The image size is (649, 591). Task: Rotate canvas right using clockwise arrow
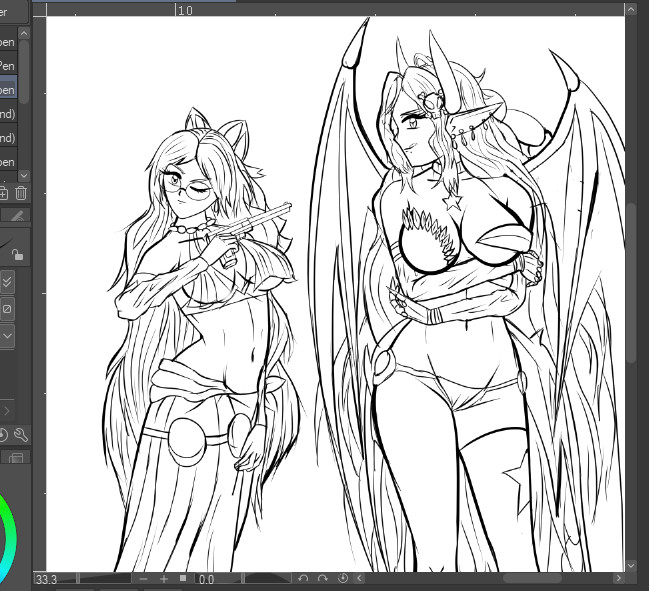point(323,579)
